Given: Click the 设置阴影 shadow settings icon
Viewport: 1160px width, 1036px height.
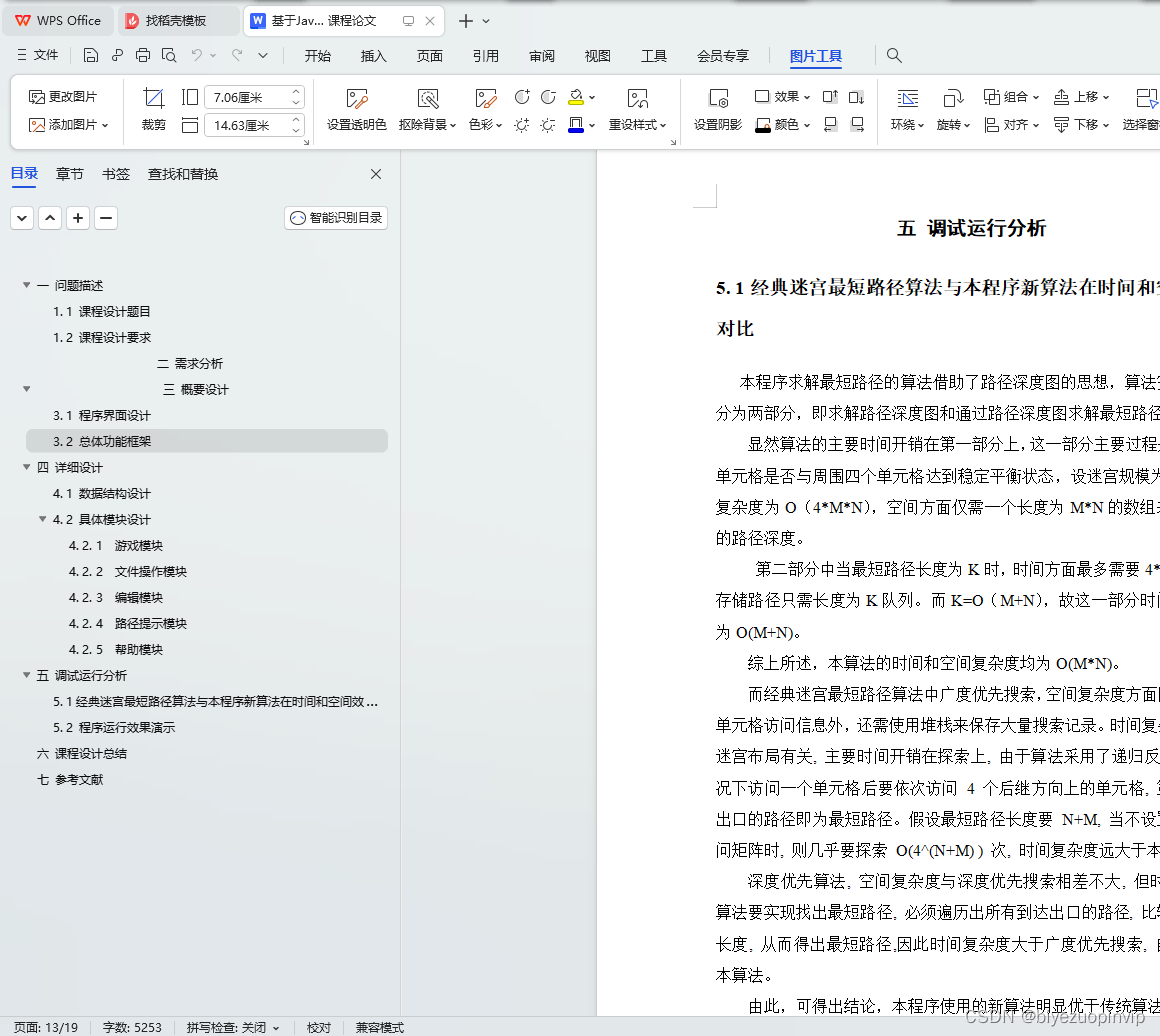Looking at the screenshot, I should pyautogui.click(x=717, y=110).
